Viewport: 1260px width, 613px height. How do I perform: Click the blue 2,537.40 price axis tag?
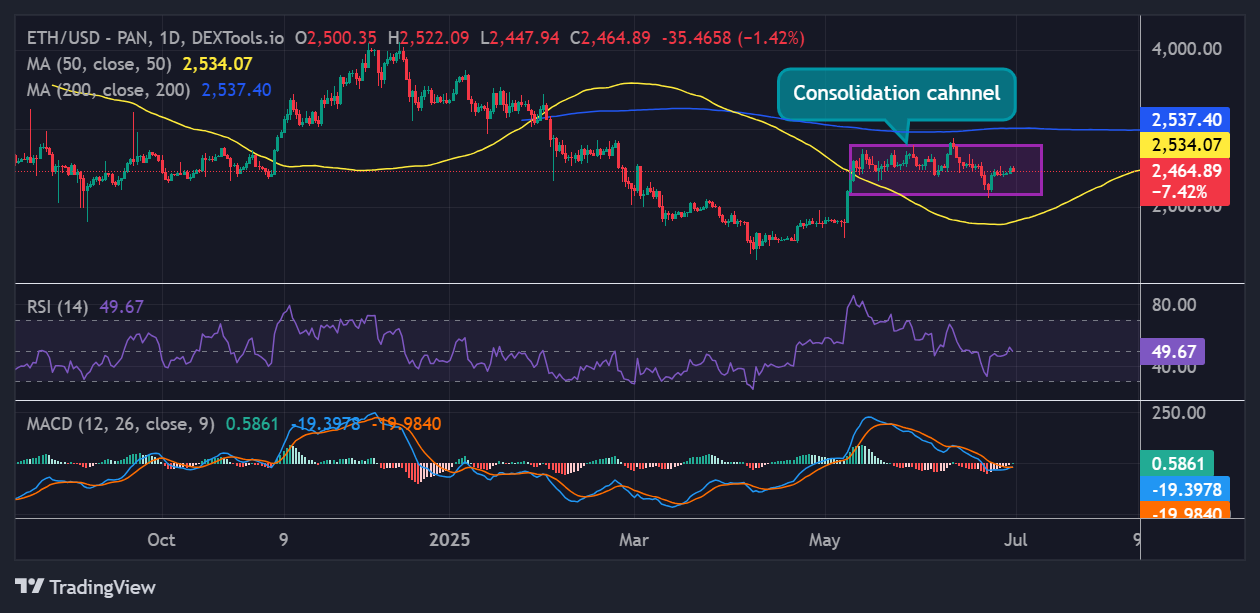click(1186, 120)
